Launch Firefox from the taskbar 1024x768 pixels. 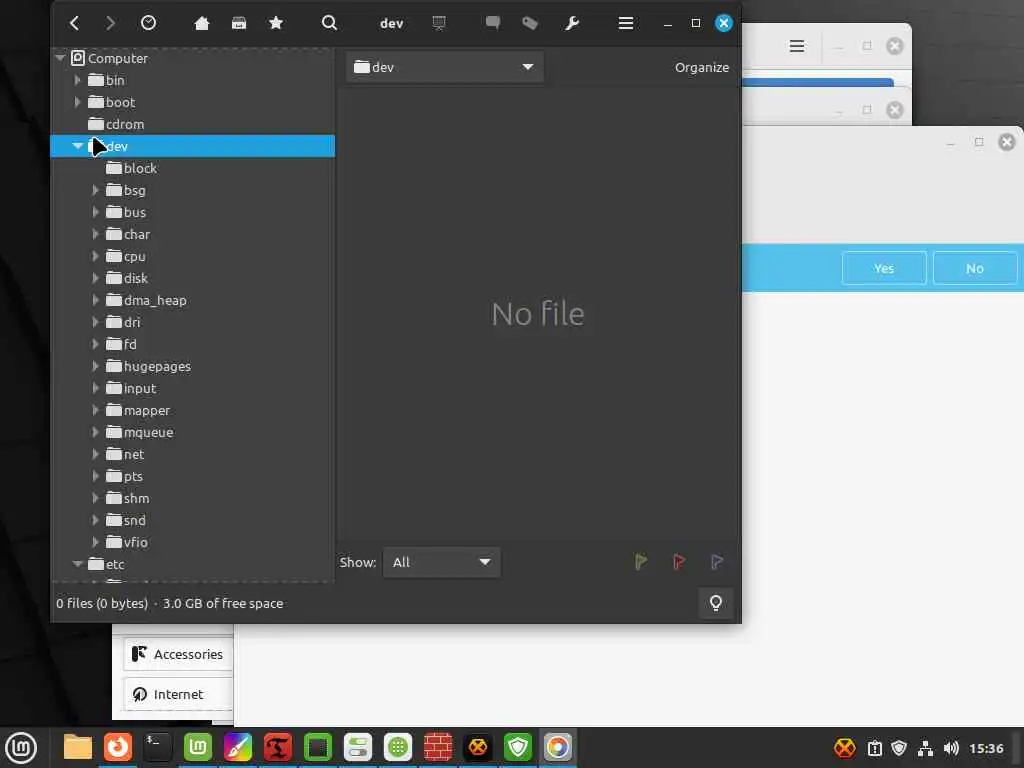click(x=118, y=747)
